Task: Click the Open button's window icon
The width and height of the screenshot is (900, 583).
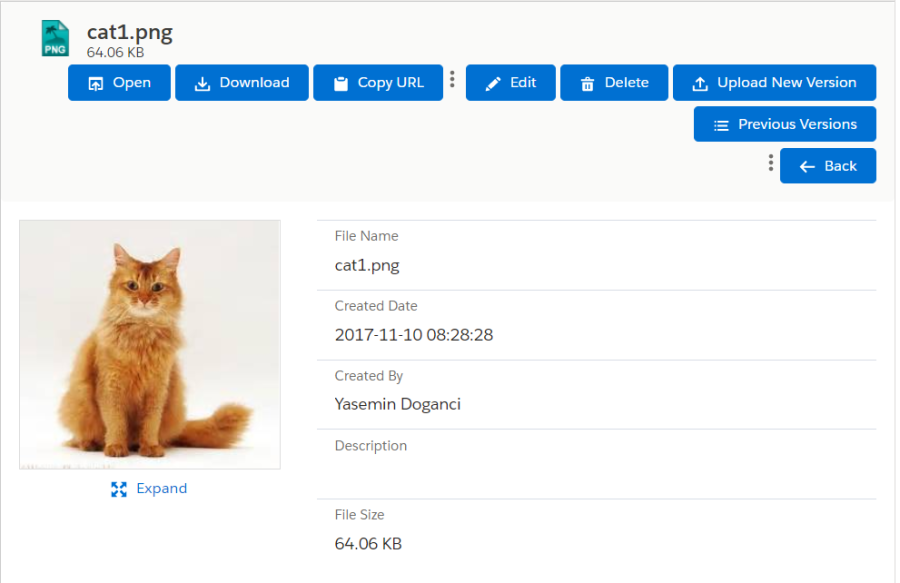Action: (96, 84)
